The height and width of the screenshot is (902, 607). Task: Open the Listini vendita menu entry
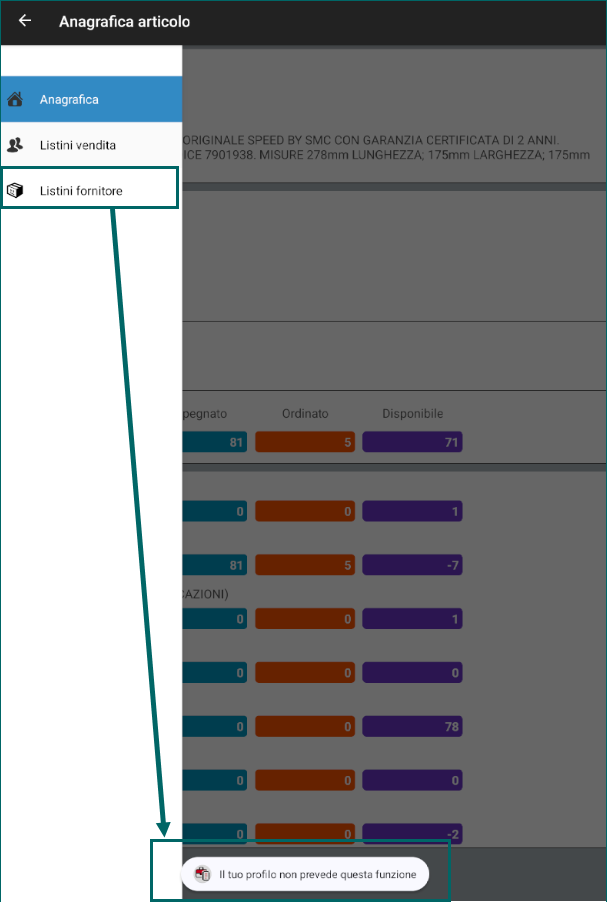tap(91, 145)
